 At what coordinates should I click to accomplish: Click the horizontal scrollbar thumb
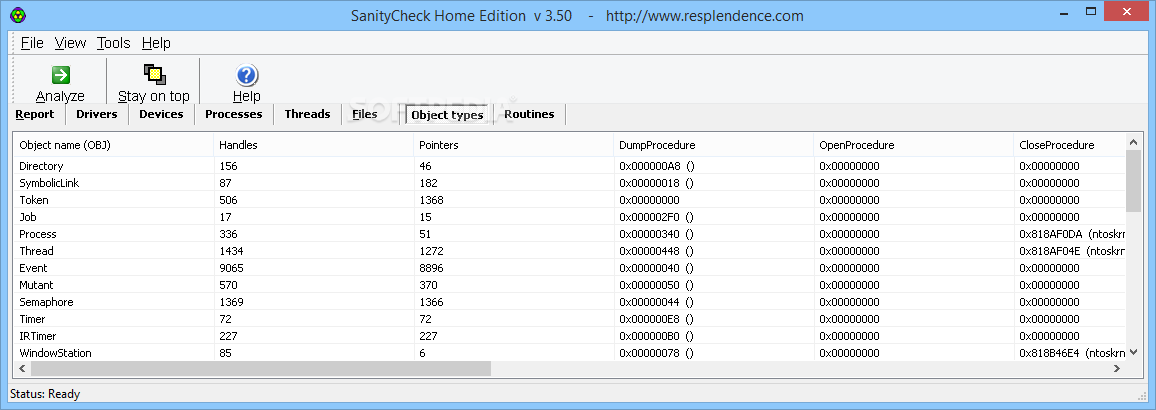pos(261,368)
